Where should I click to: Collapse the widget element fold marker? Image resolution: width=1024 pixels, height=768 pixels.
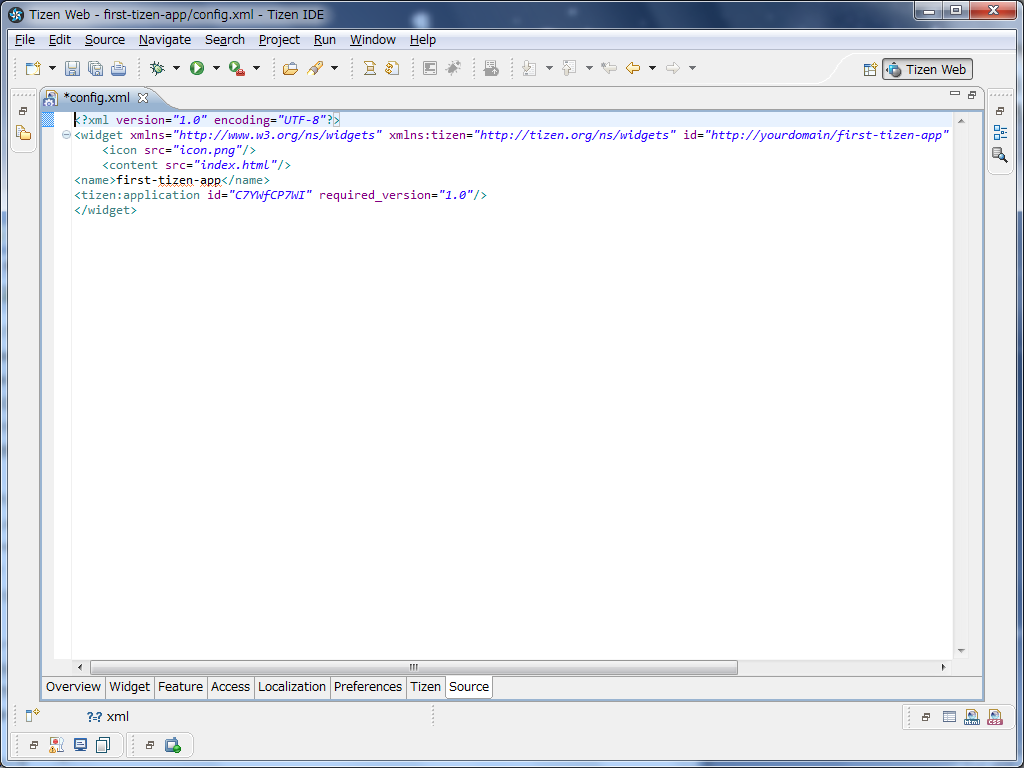[x=66, y=135]
